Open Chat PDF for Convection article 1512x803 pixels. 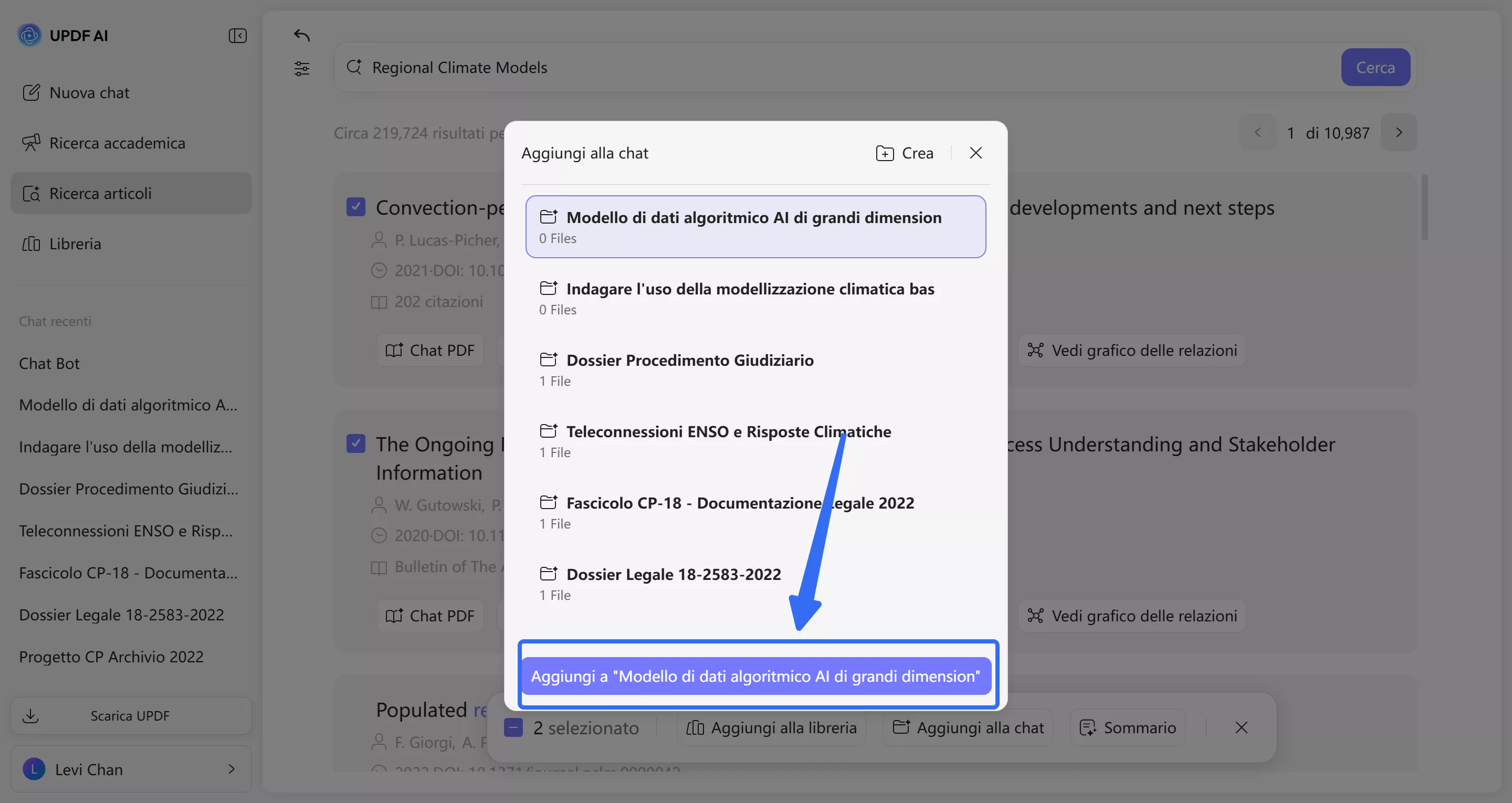point(429,350)
